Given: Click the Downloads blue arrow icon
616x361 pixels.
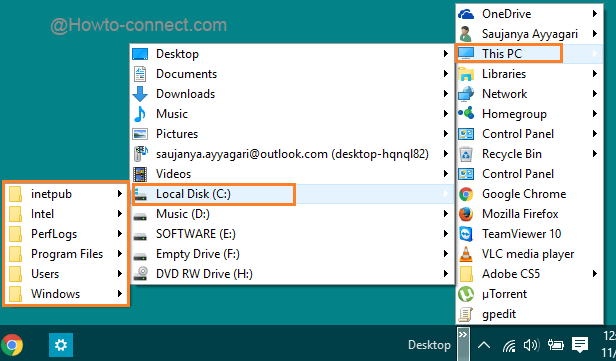Looking at the screenshot, I should 140,94.
